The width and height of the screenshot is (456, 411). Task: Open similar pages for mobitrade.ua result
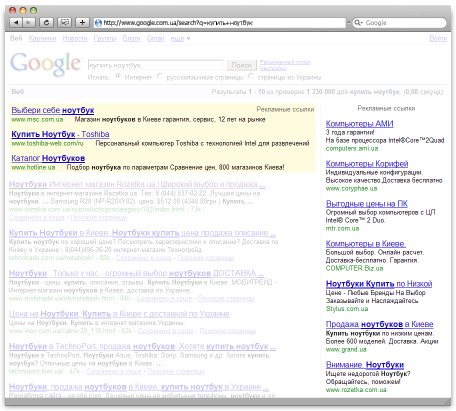tap(226, 298)
